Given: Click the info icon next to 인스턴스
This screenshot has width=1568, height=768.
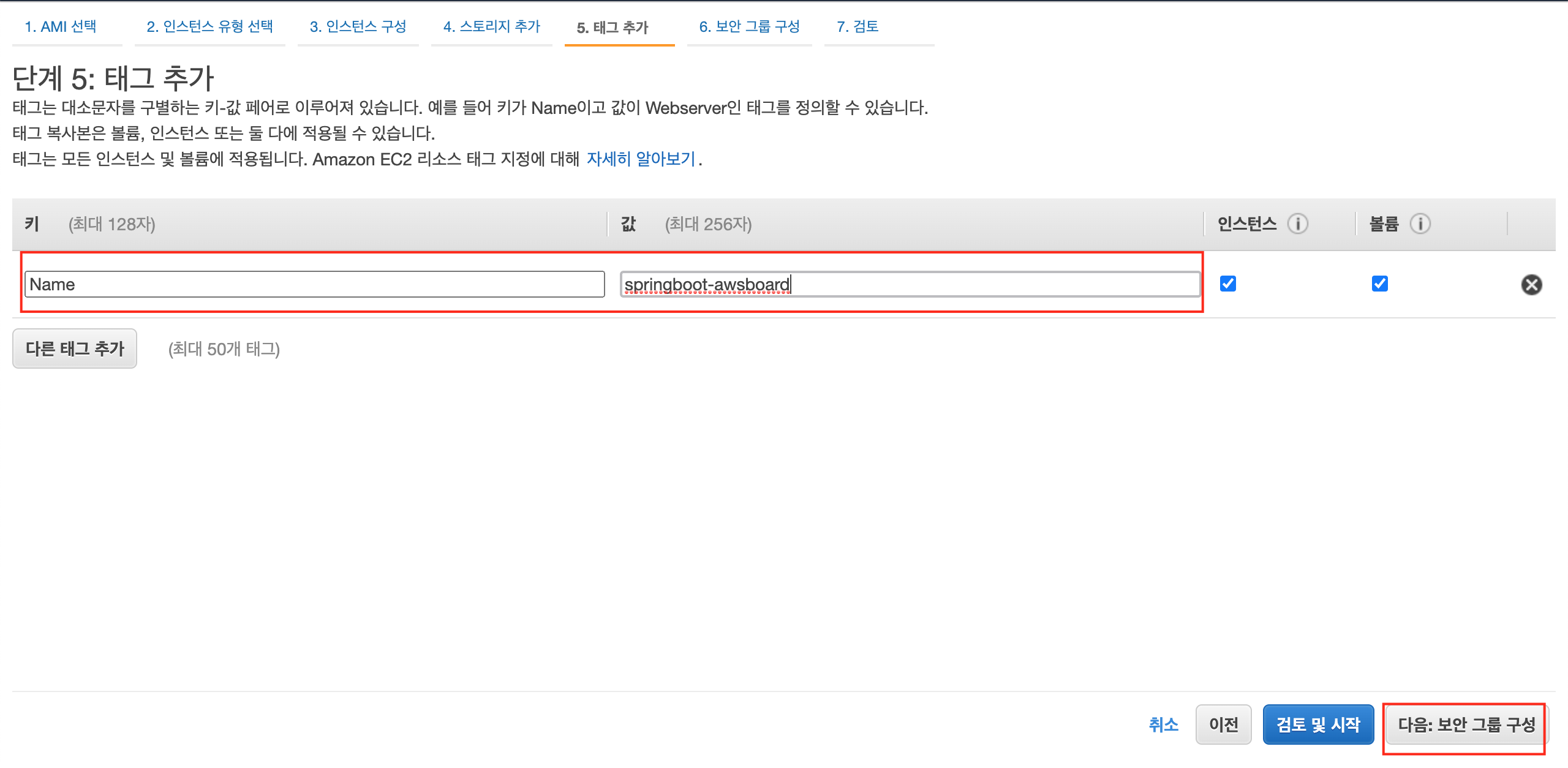Looking at the screenshot, I should [1297, 224].
